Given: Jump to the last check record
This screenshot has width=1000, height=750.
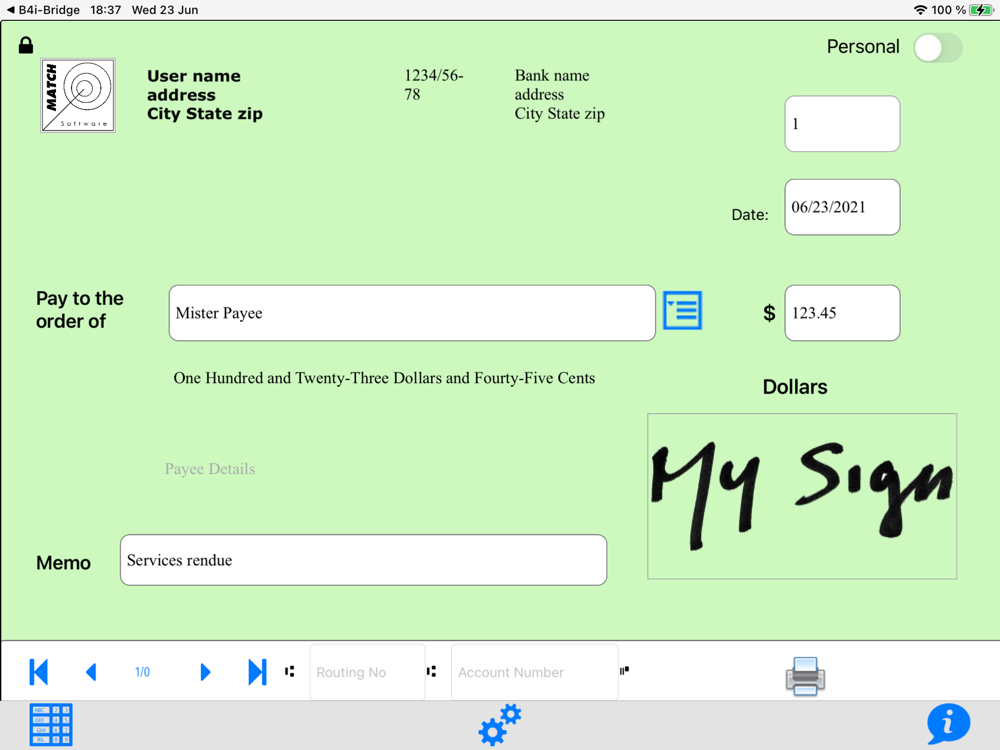Looking at the screenshot, I should pos(257,672).
